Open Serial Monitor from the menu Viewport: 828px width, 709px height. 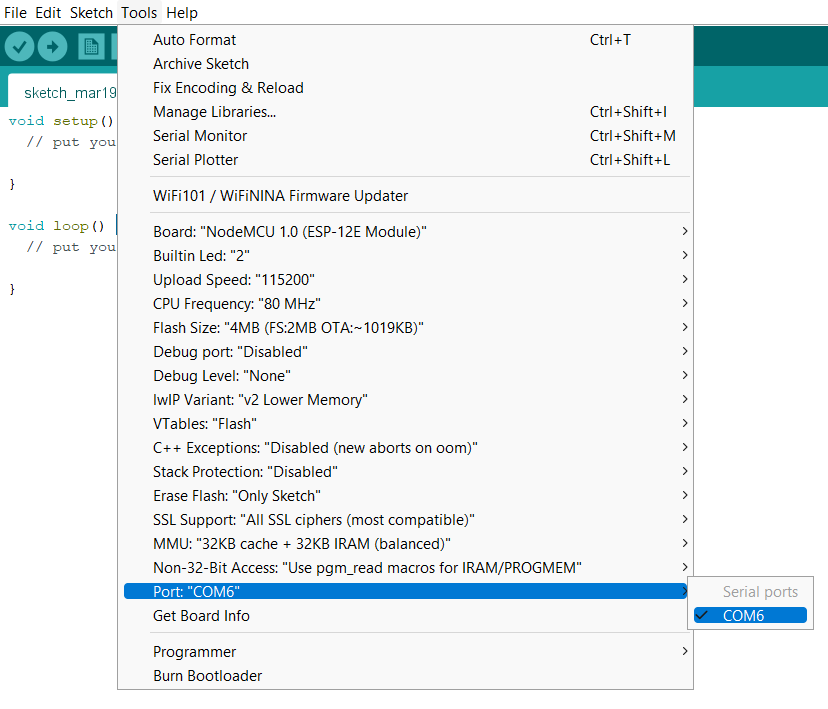click(200, 136)
